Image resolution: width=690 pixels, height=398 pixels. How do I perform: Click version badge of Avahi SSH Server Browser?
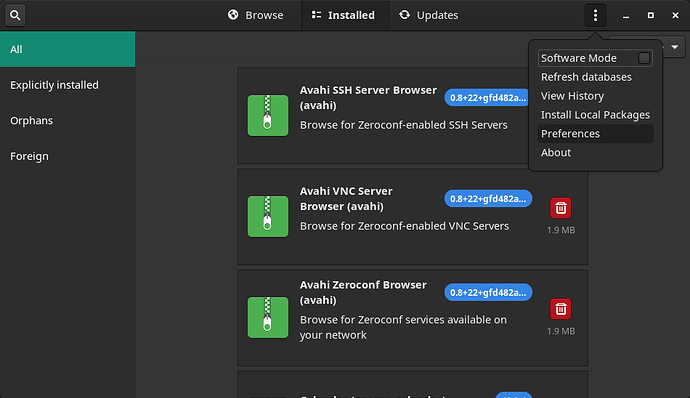(x=486, y=98)
